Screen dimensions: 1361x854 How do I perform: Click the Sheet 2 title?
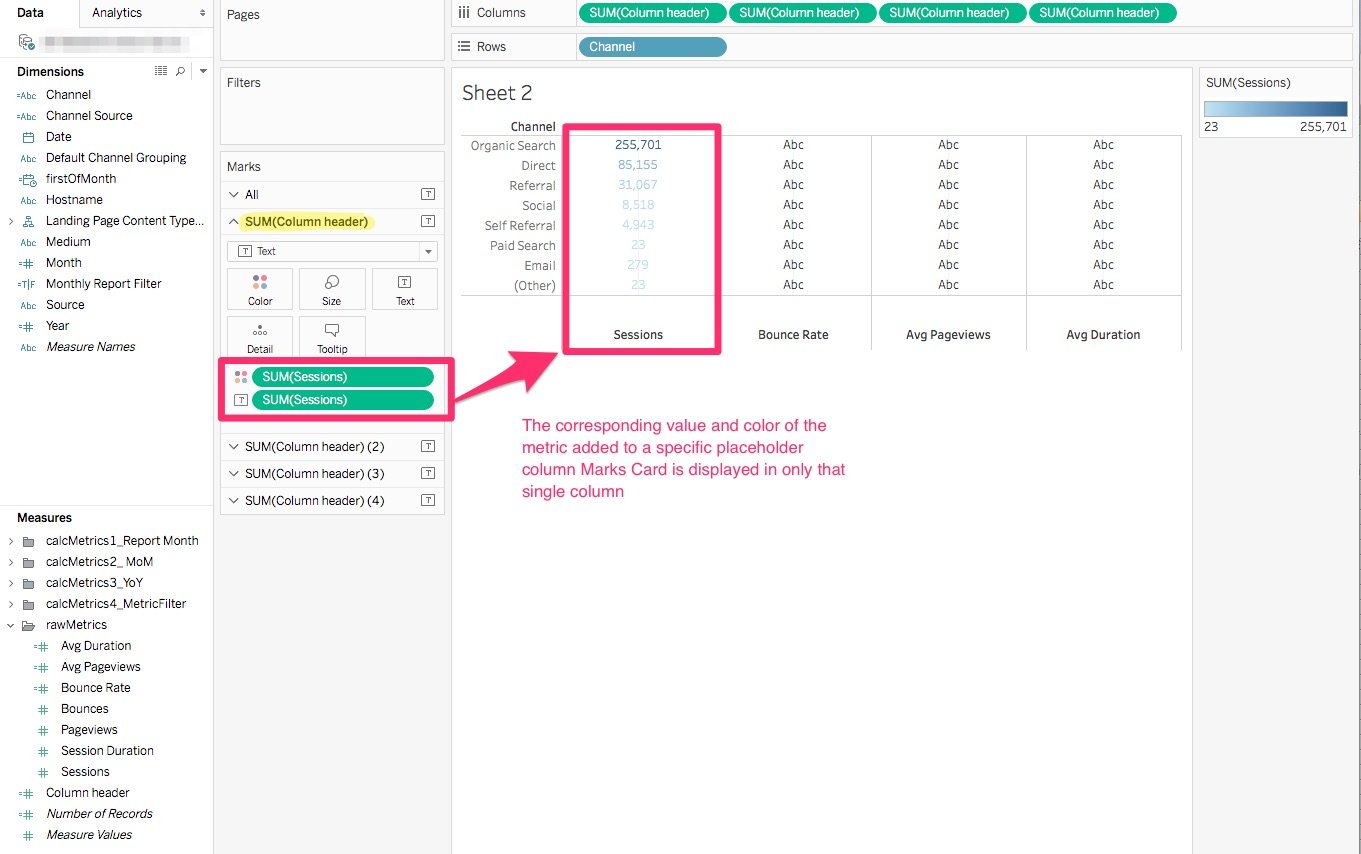[497, 92]
